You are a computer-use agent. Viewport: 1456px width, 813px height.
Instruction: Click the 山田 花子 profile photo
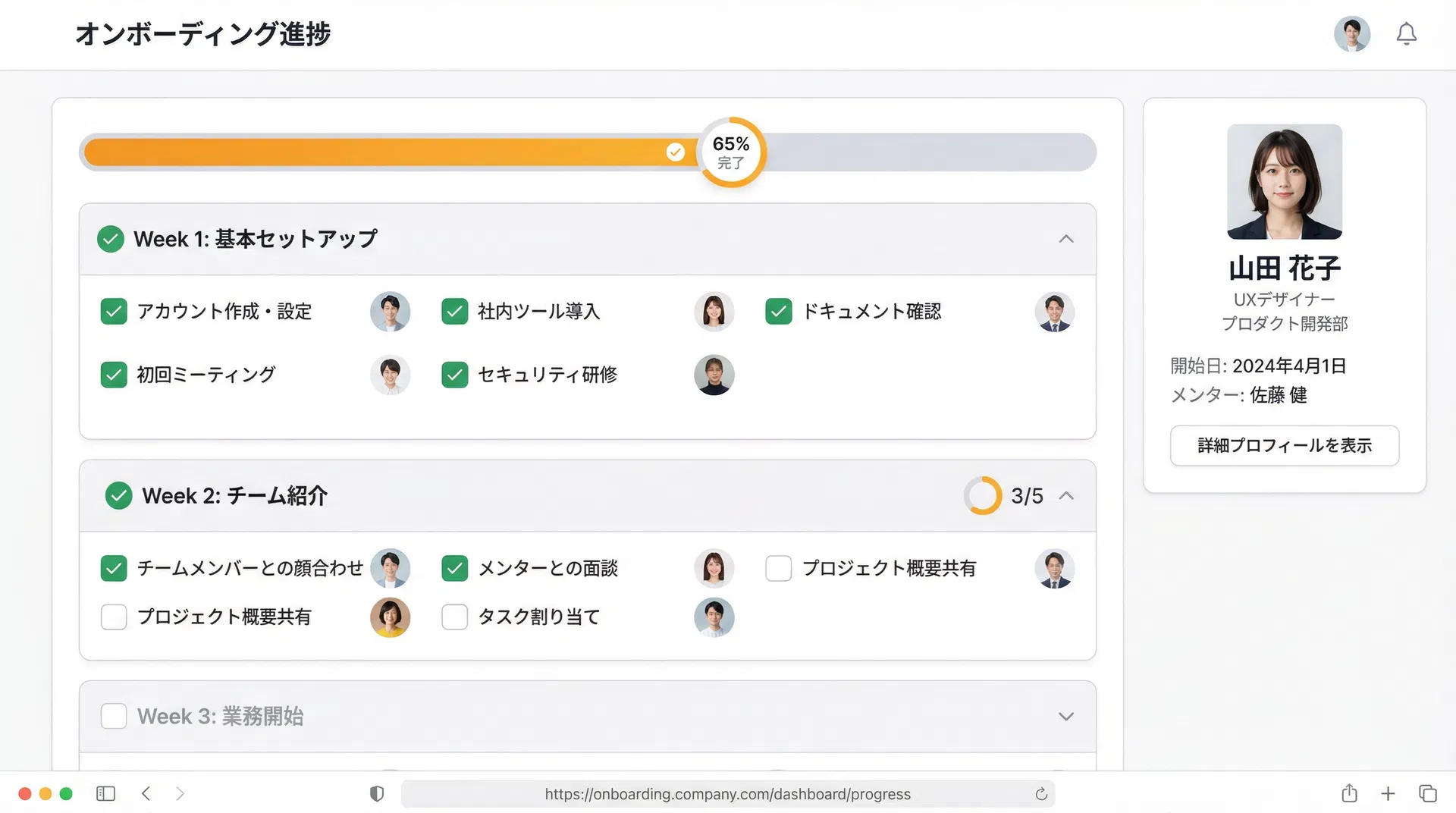pos(1284,182)
